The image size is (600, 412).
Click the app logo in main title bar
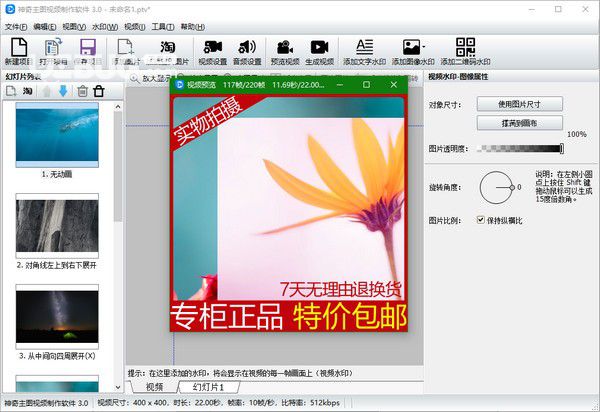pyautogui.click(x=10, y=9)
